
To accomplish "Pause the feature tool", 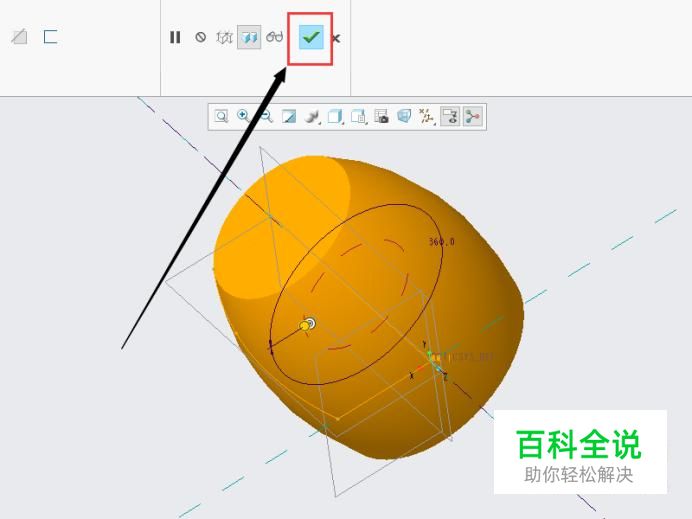I will (x=175, y=37).
